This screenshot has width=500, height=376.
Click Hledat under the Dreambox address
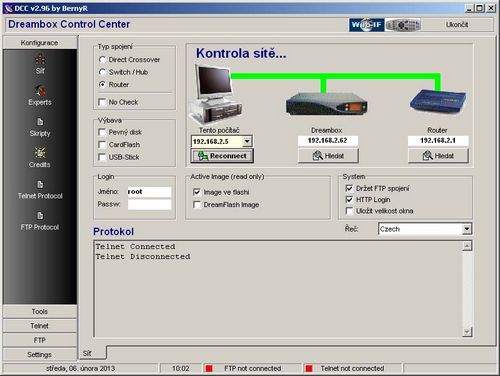(328, 156)
